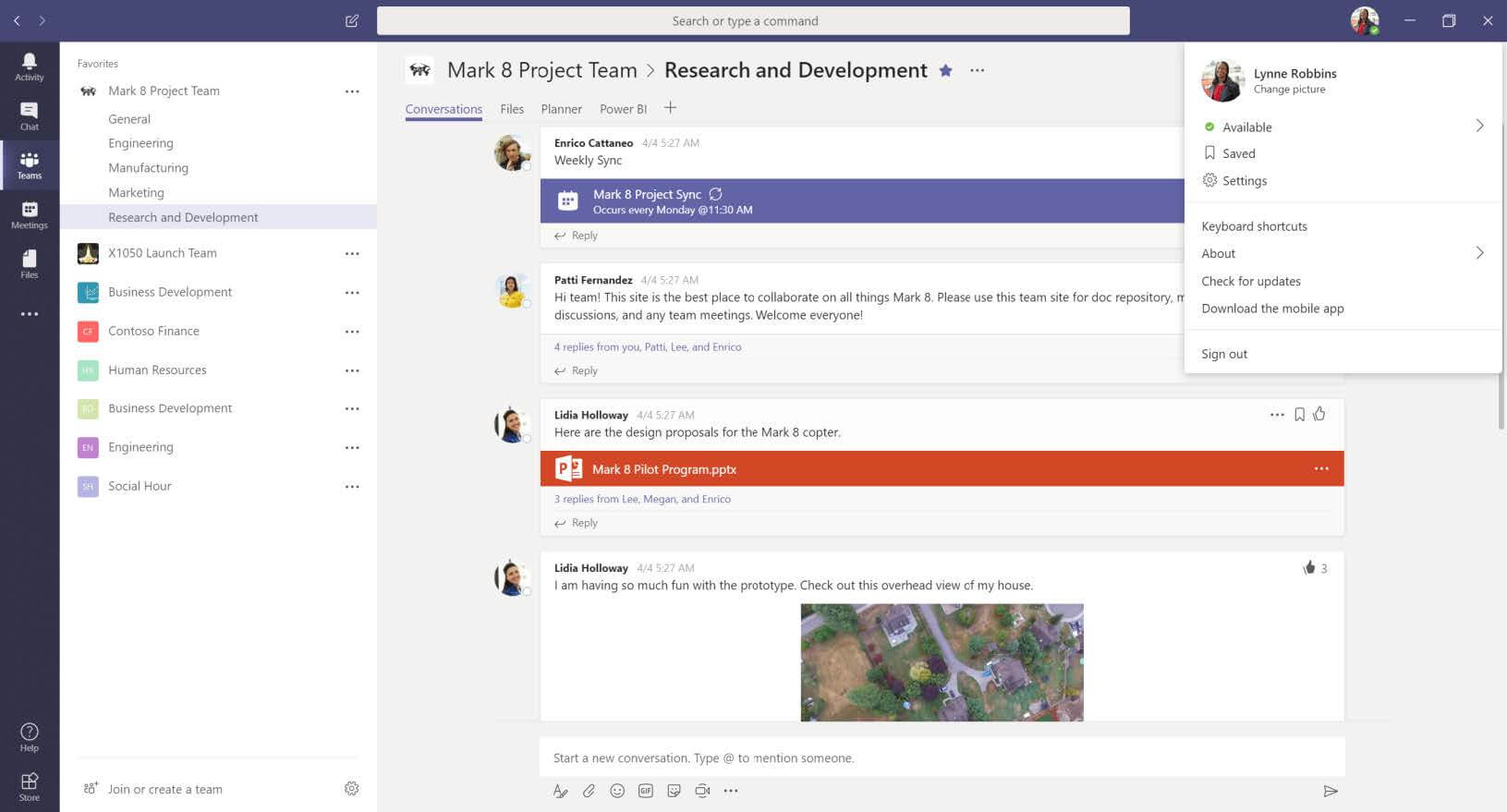Open more options for Mark 8 Project Team
1507x812 pixels.
[x=352, y=91]
